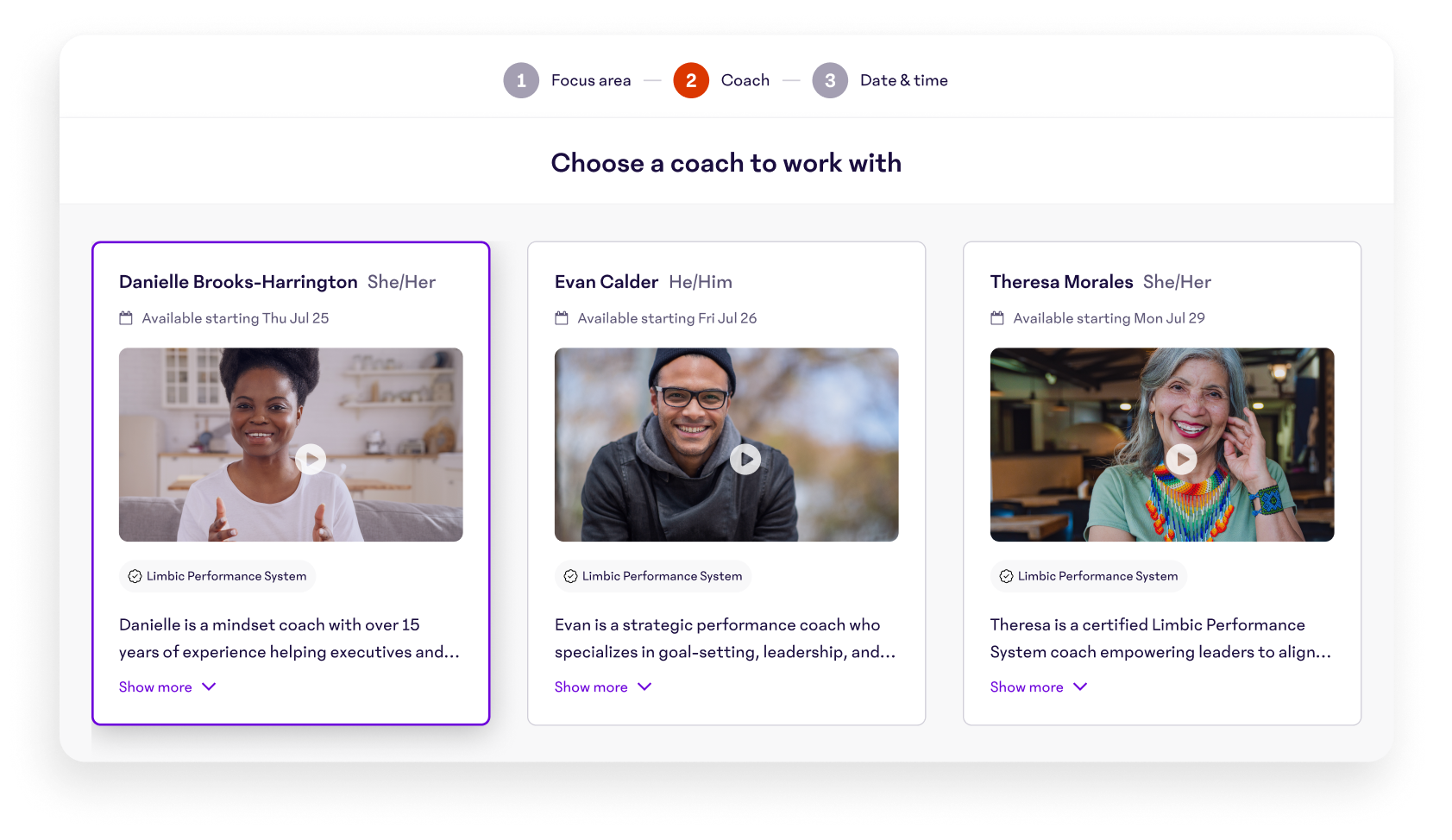
Task: Select Theresa Morales's coach card name
Action: (1062, 282)
